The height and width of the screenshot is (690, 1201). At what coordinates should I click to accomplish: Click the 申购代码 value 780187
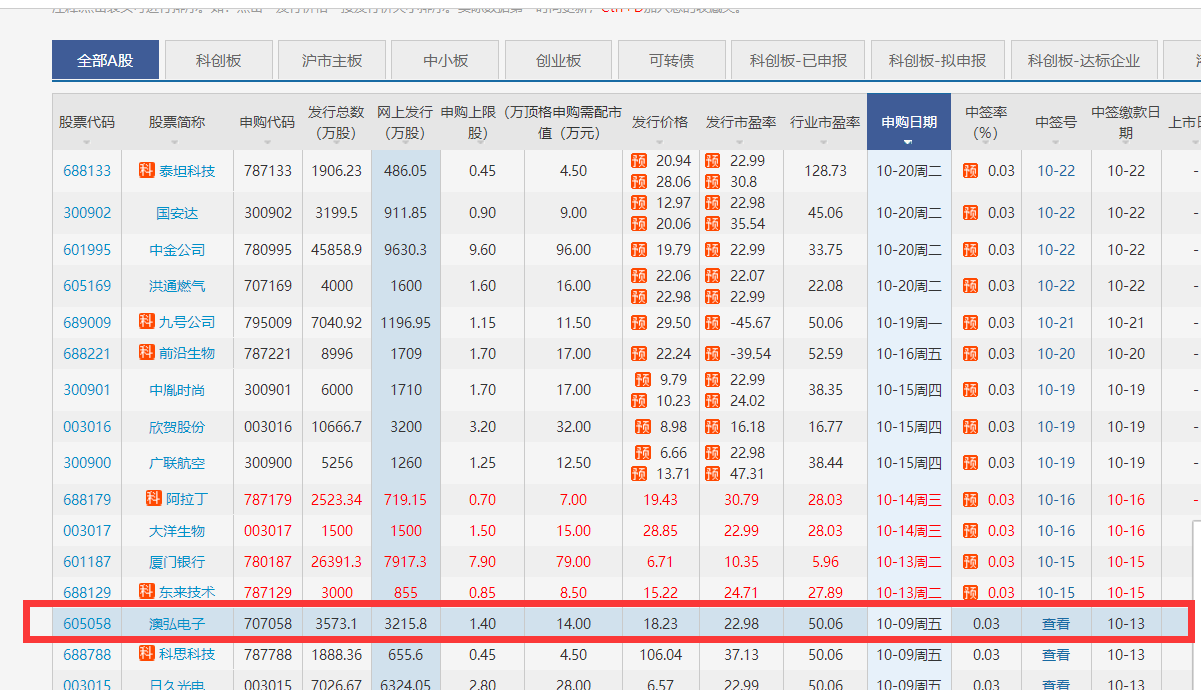268,562
